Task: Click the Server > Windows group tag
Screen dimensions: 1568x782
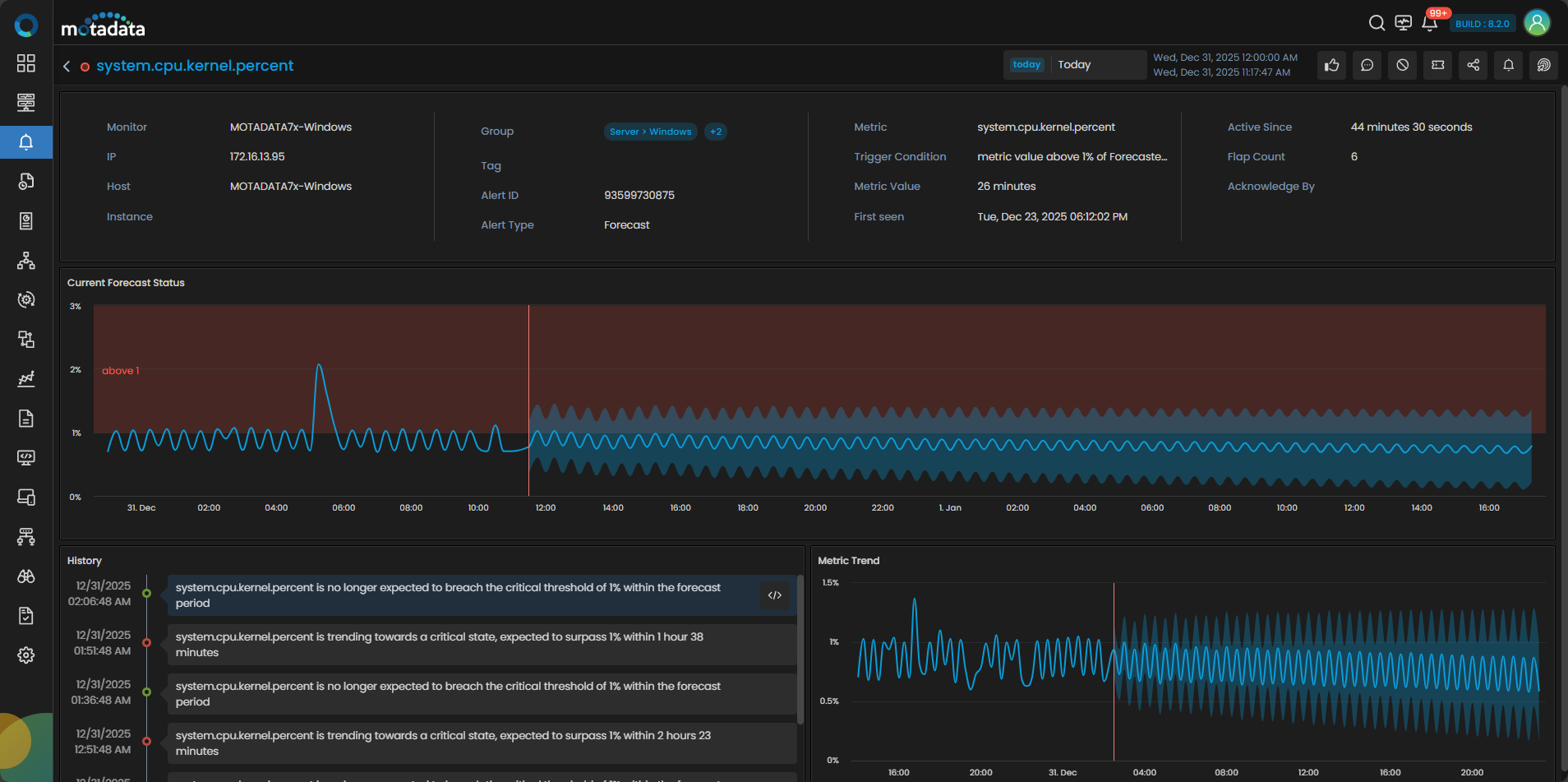Action: [650, 132]
